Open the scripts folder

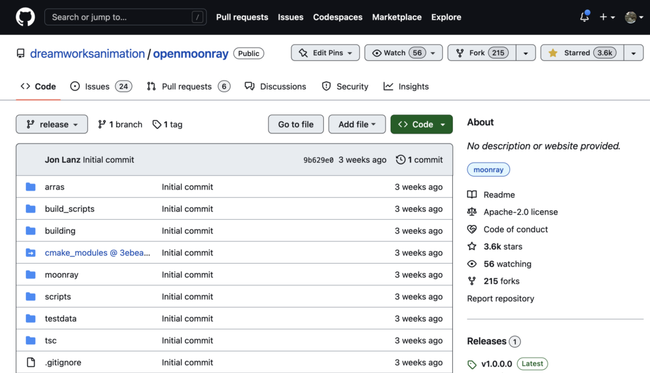click(x=58, y=297)
